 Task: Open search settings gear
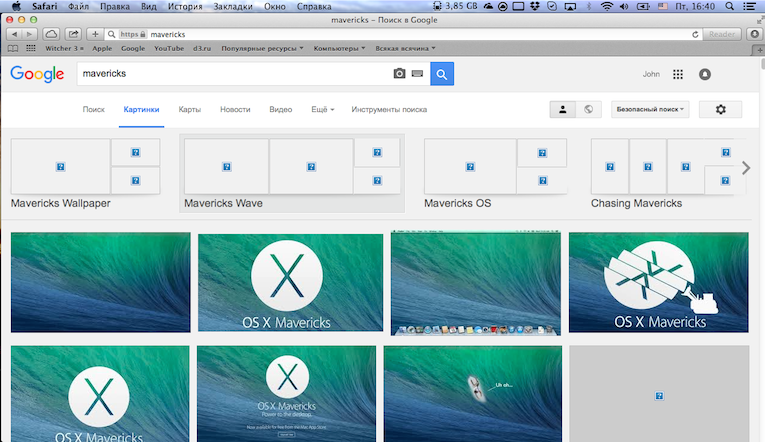pyautogui.click(x=721, y=109)
